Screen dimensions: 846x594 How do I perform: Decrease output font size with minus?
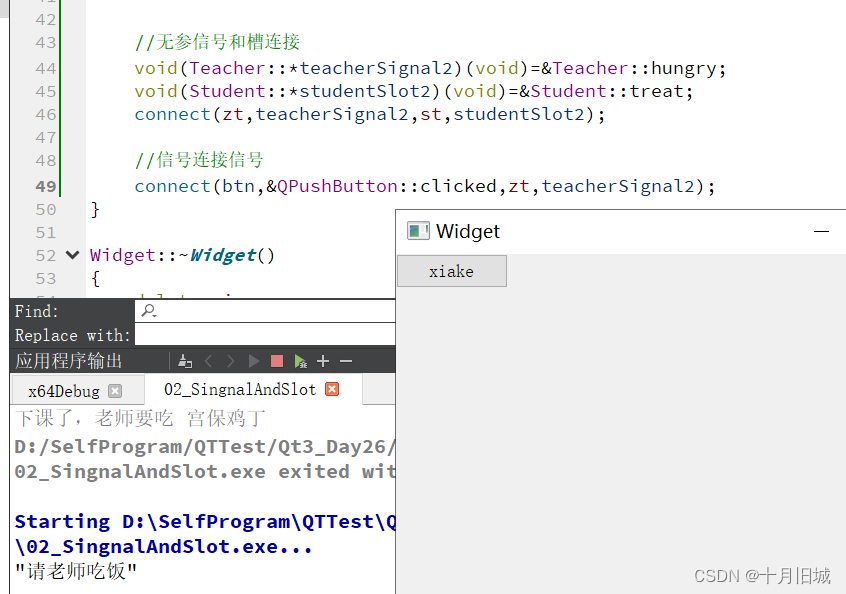[x=346, y=361]
